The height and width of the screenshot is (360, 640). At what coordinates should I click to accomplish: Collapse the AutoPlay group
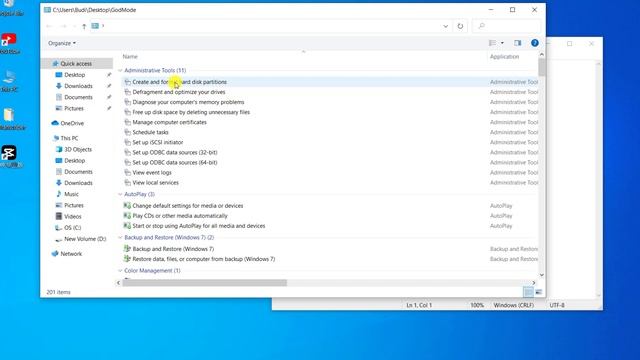click(x=120, y=194)
